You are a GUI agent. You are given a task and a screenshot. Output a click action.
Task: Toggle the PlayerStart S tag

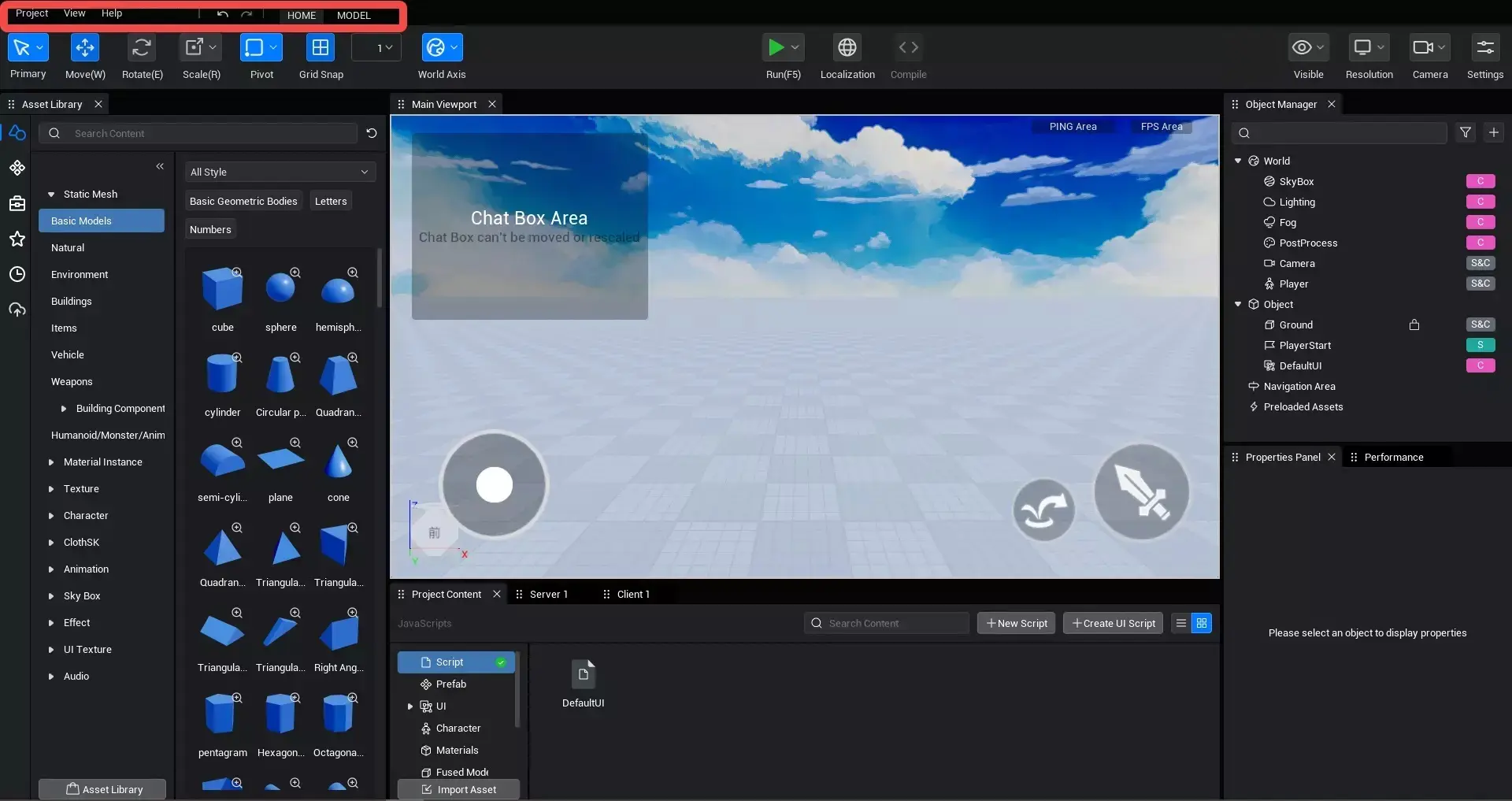pos(1480,345)
